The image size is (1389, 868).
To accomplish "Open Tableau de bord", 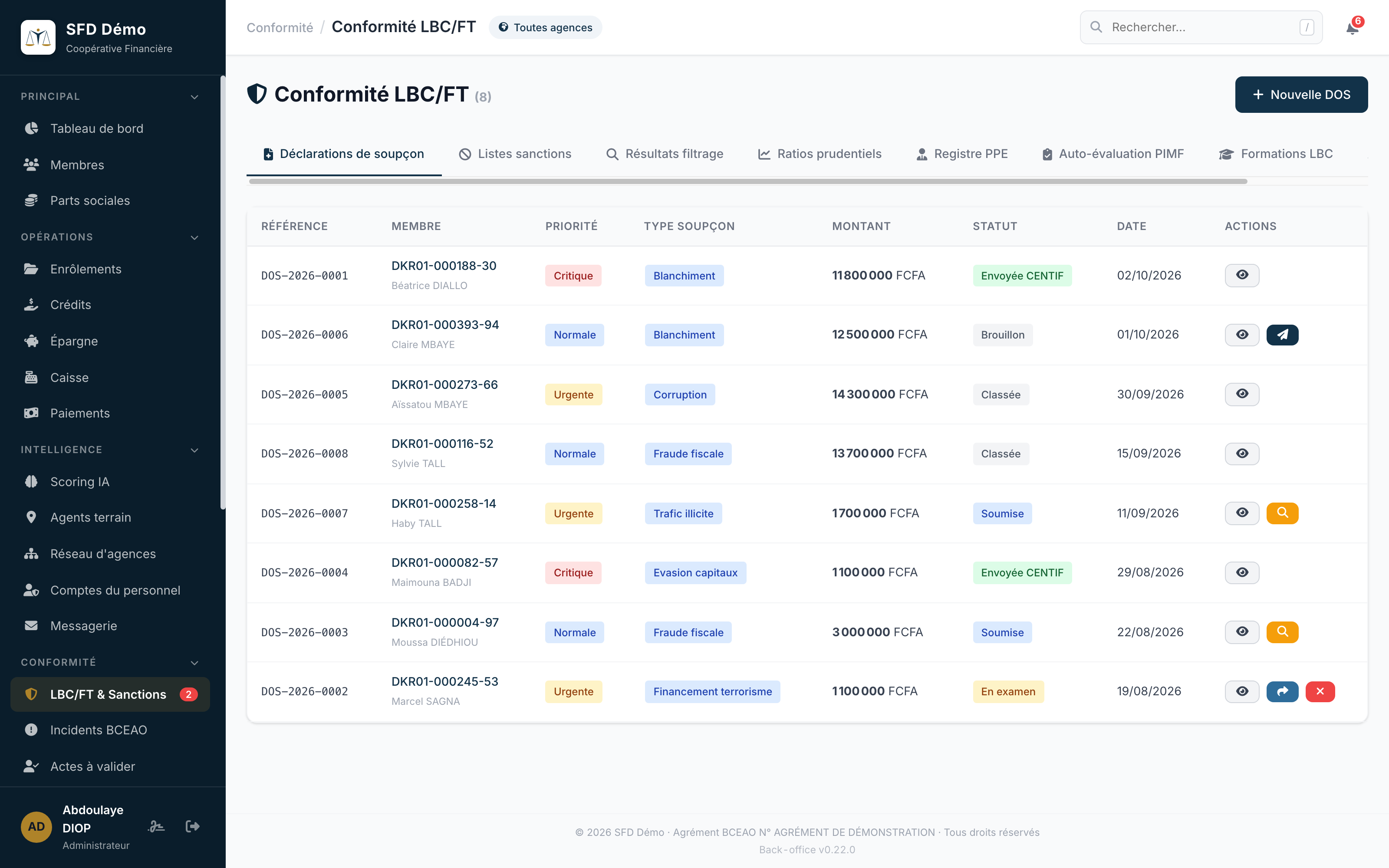I will pyautogui.click(x=110, y=128).
